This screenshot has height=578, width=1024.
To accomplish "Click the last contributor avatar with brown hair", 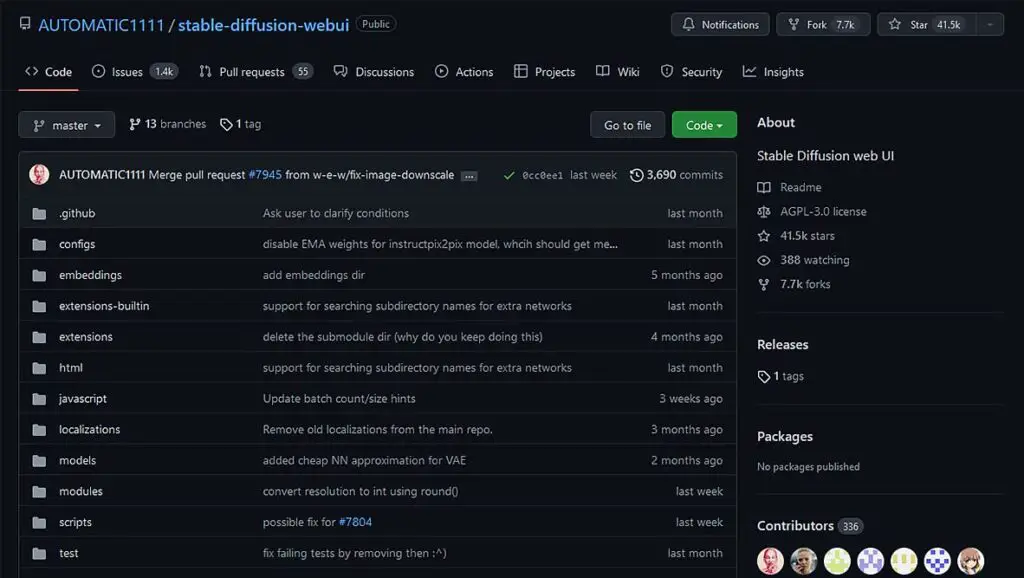I will click(971, 561).
